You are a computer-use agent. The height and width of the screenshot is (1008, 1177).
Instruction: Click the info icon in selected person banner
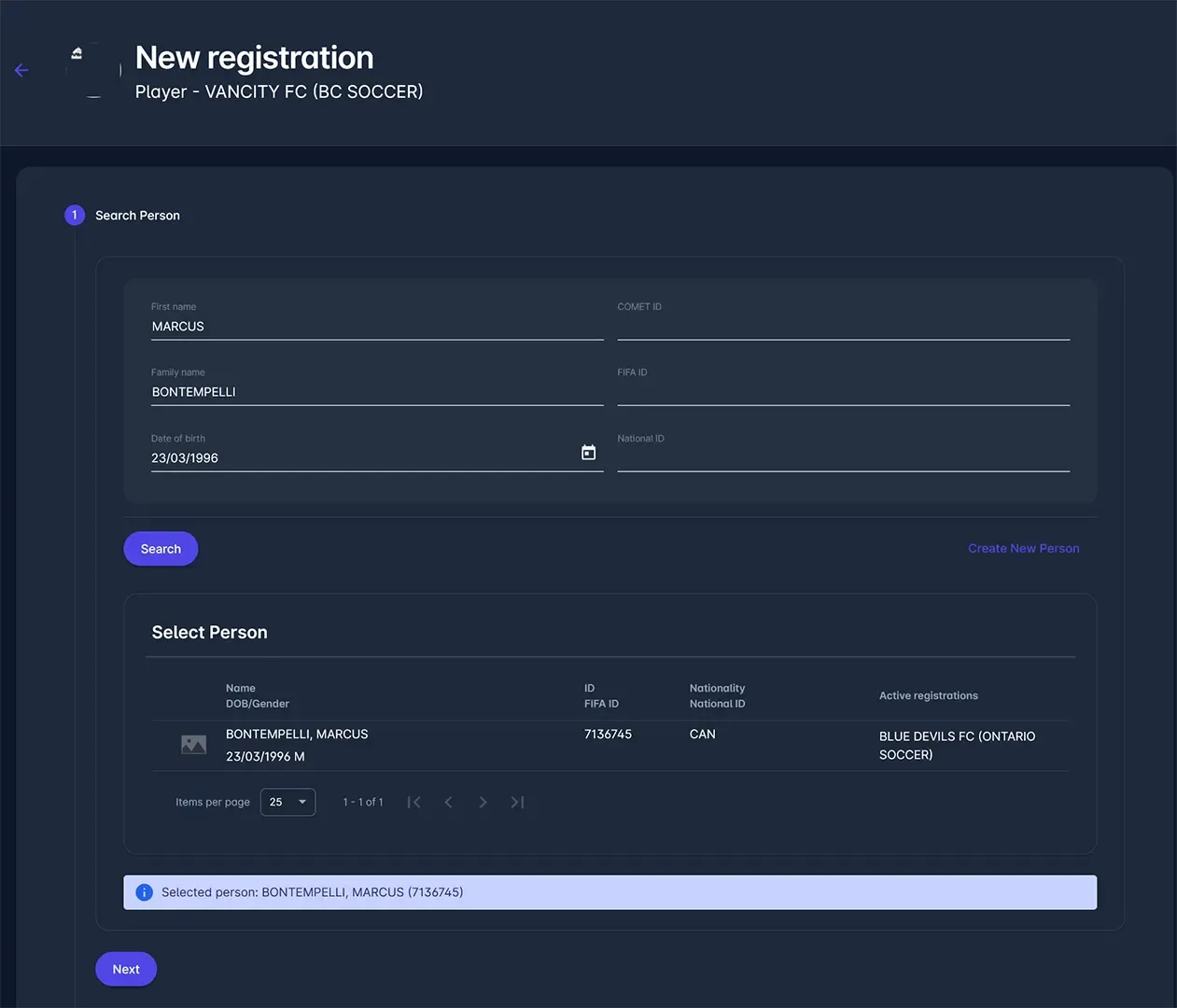point(144,892)
